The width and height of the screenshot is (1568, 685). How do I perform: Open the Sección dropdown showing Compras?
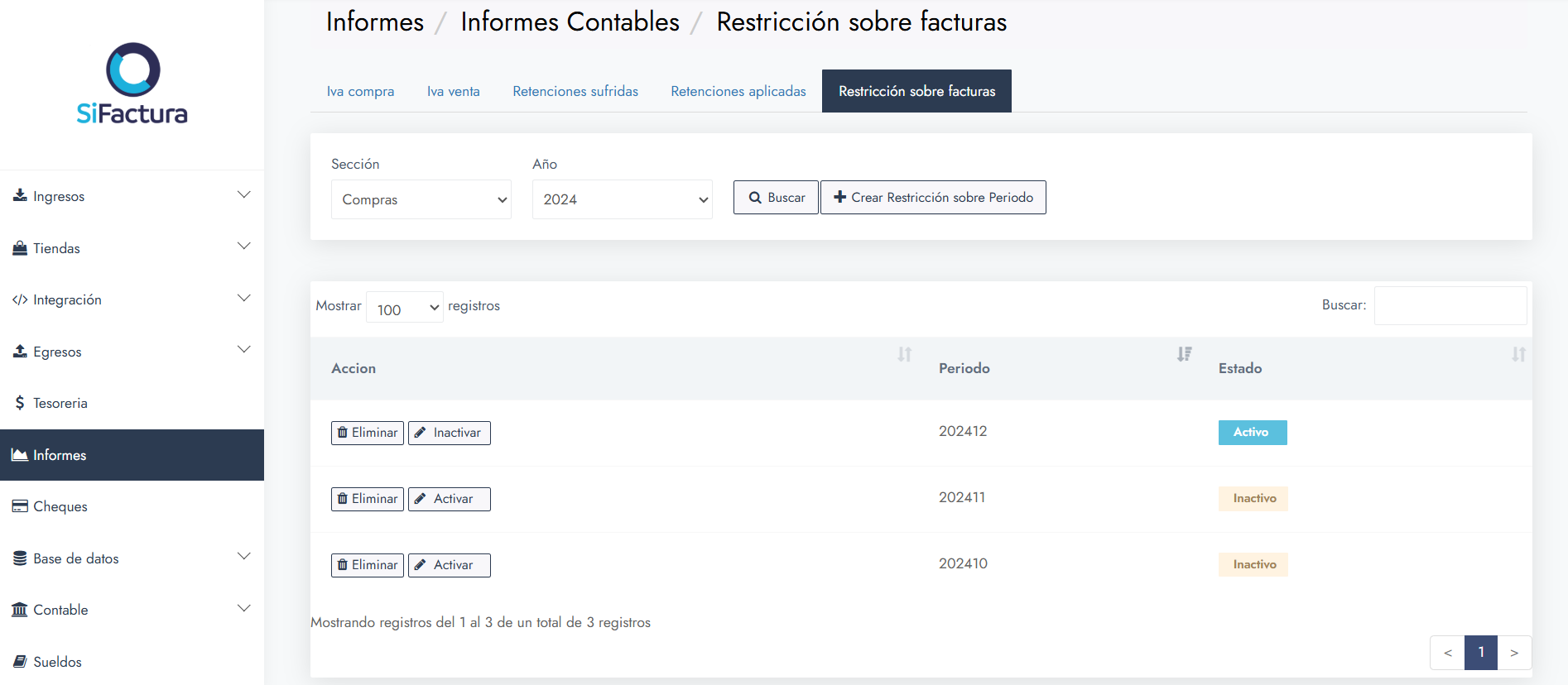(x=421, y=199)
